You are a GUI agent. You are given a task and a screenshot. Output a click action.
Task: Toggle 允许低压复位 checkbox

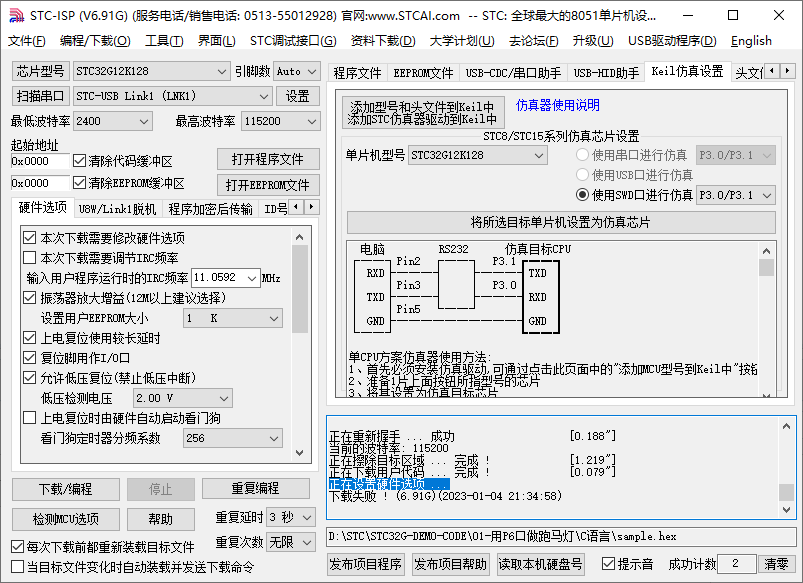[x=30, y=378]
